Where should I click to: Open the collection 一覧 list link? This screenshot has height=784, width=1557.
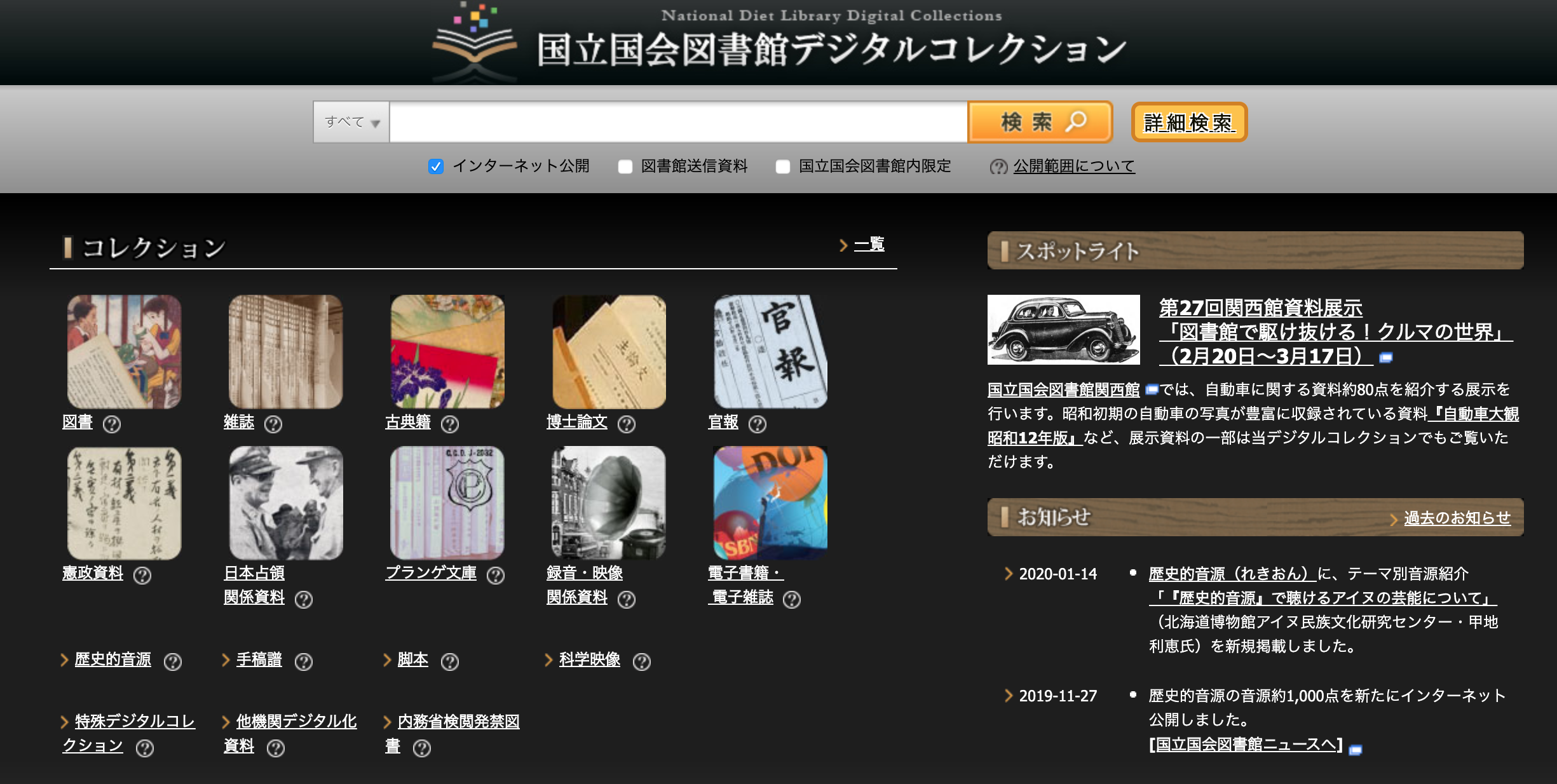869,244
